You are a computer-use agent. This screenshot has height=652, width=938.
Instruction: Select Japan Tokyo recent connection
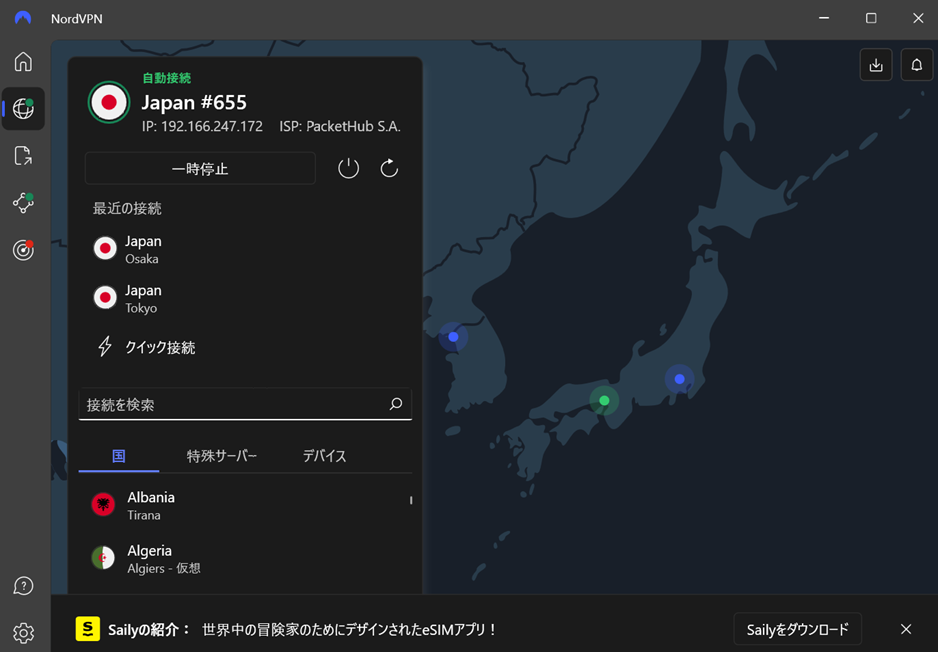(x=245, y=298)
